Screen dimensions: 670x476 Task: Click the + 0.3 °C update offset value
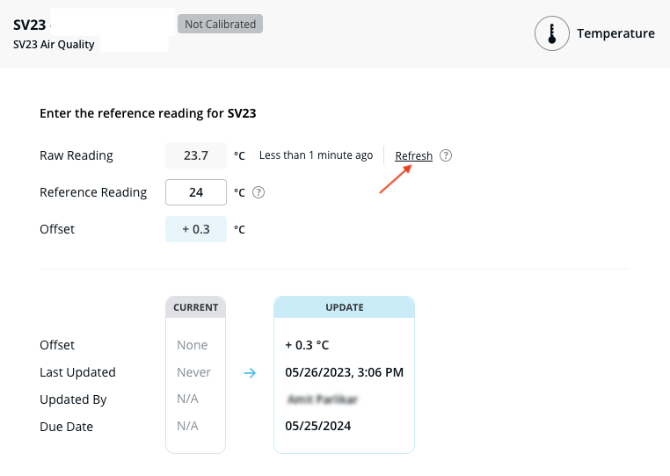(306, 345)
